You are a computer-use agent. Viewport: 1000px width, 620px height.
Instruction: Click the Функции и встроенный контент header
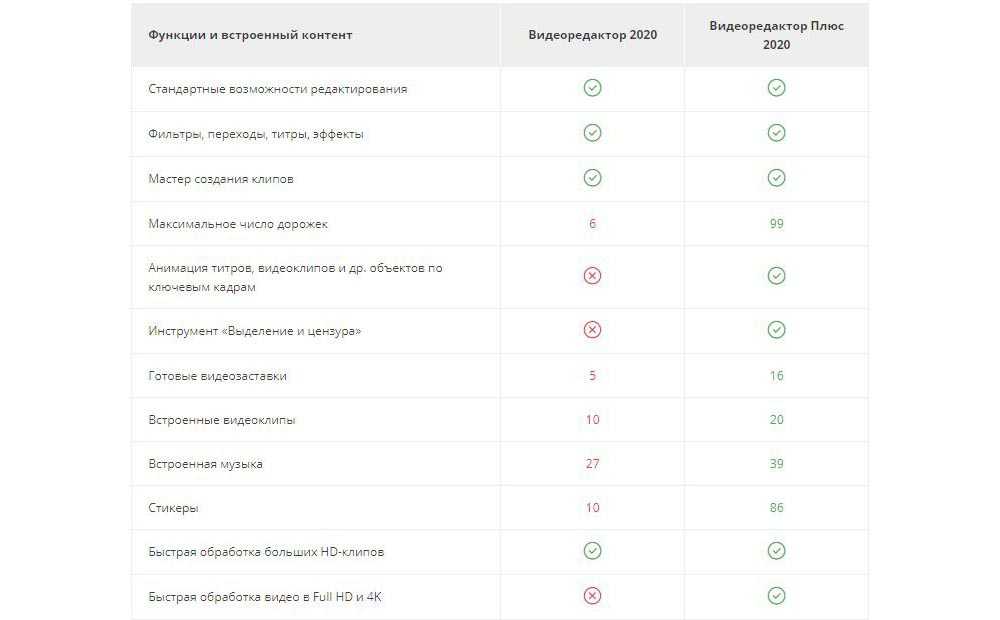coord(250,35)
